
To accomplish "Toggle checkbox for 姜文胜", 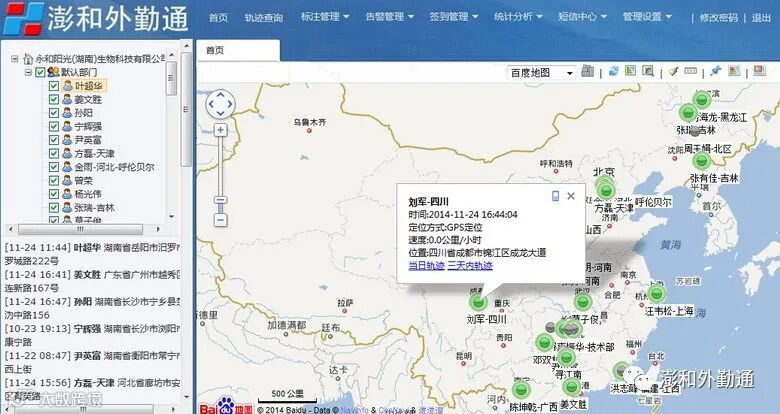I will (54, 100).
